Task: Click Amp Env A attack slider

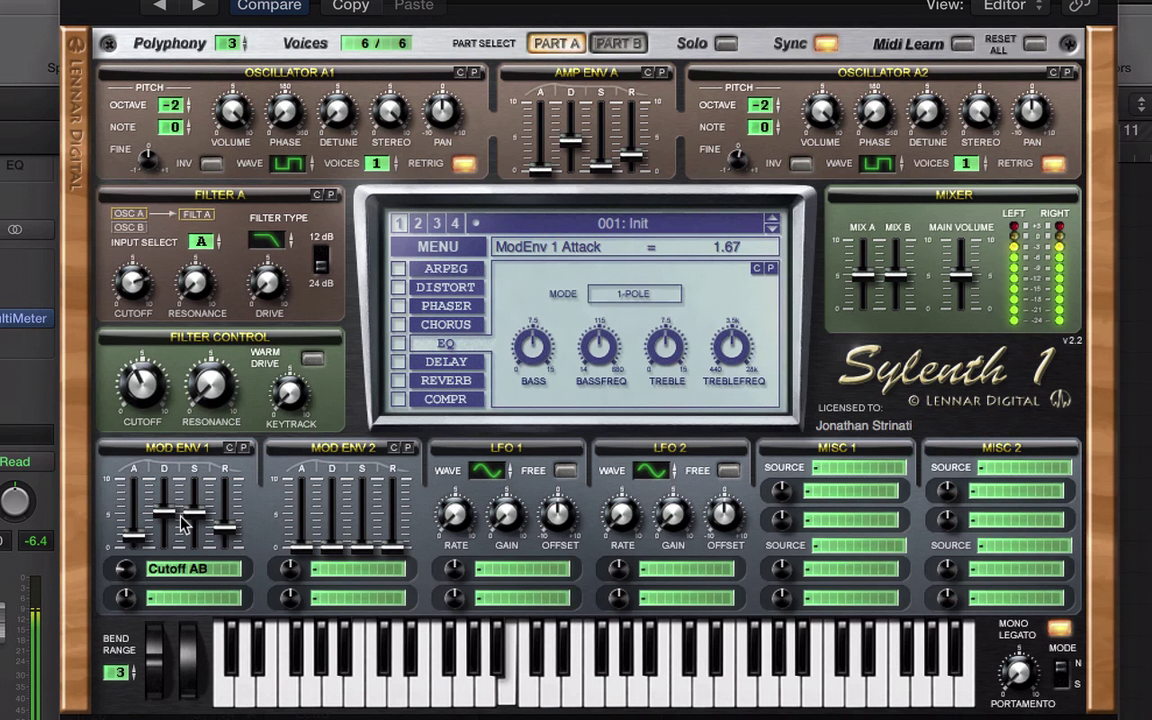Action: point(540,170)
